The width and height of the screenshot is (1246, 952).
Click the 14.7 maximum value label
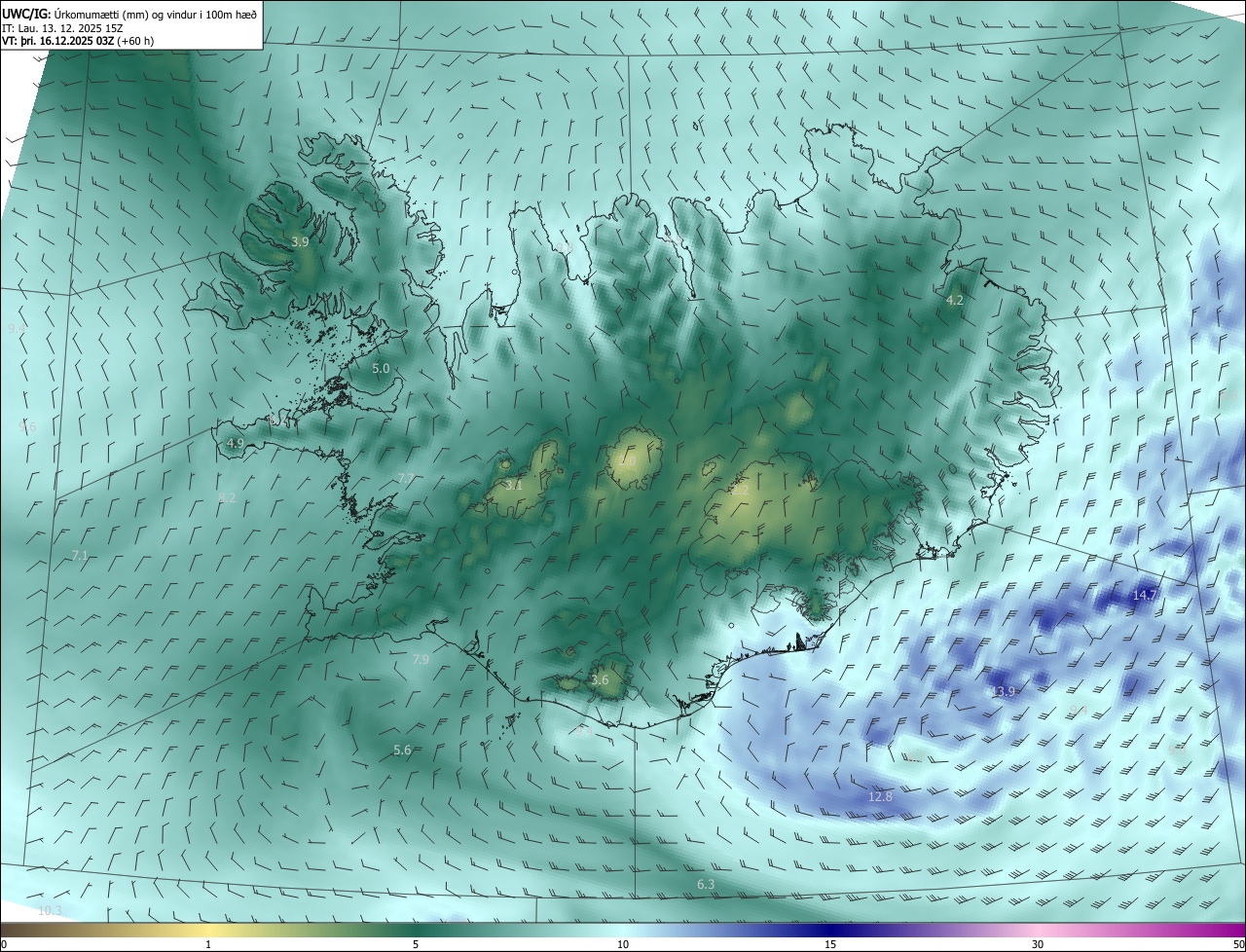coord(1145,595)
